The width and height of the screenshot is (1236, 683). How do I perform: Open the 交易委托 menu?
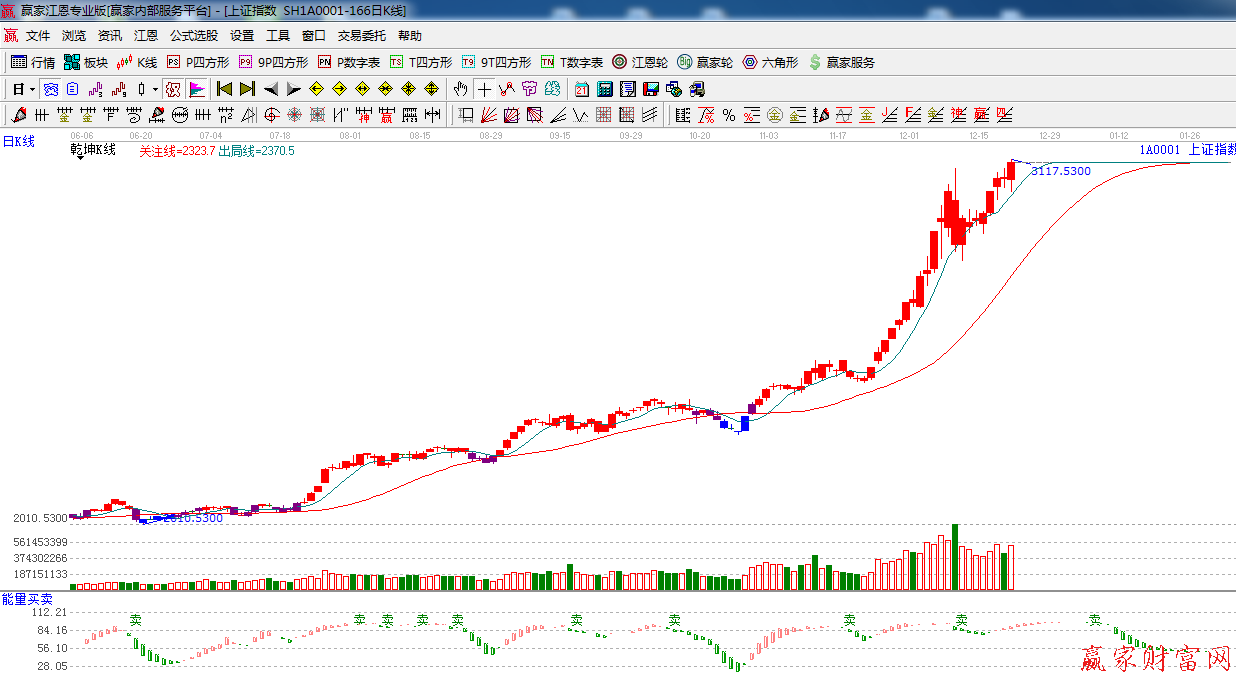click(361, 35)
